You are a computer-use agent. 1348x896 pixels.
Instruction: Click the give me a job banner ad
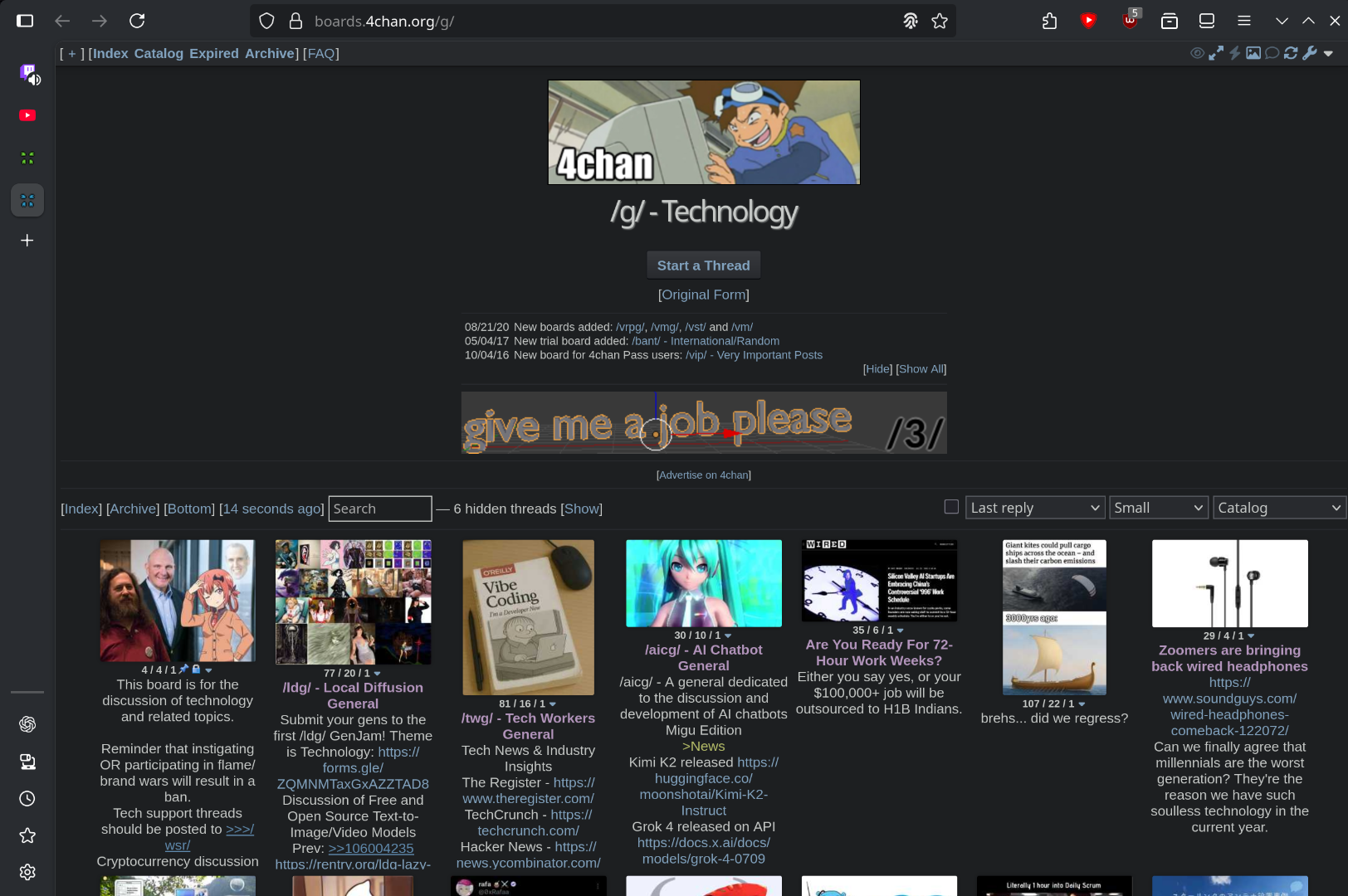point(704,423)
